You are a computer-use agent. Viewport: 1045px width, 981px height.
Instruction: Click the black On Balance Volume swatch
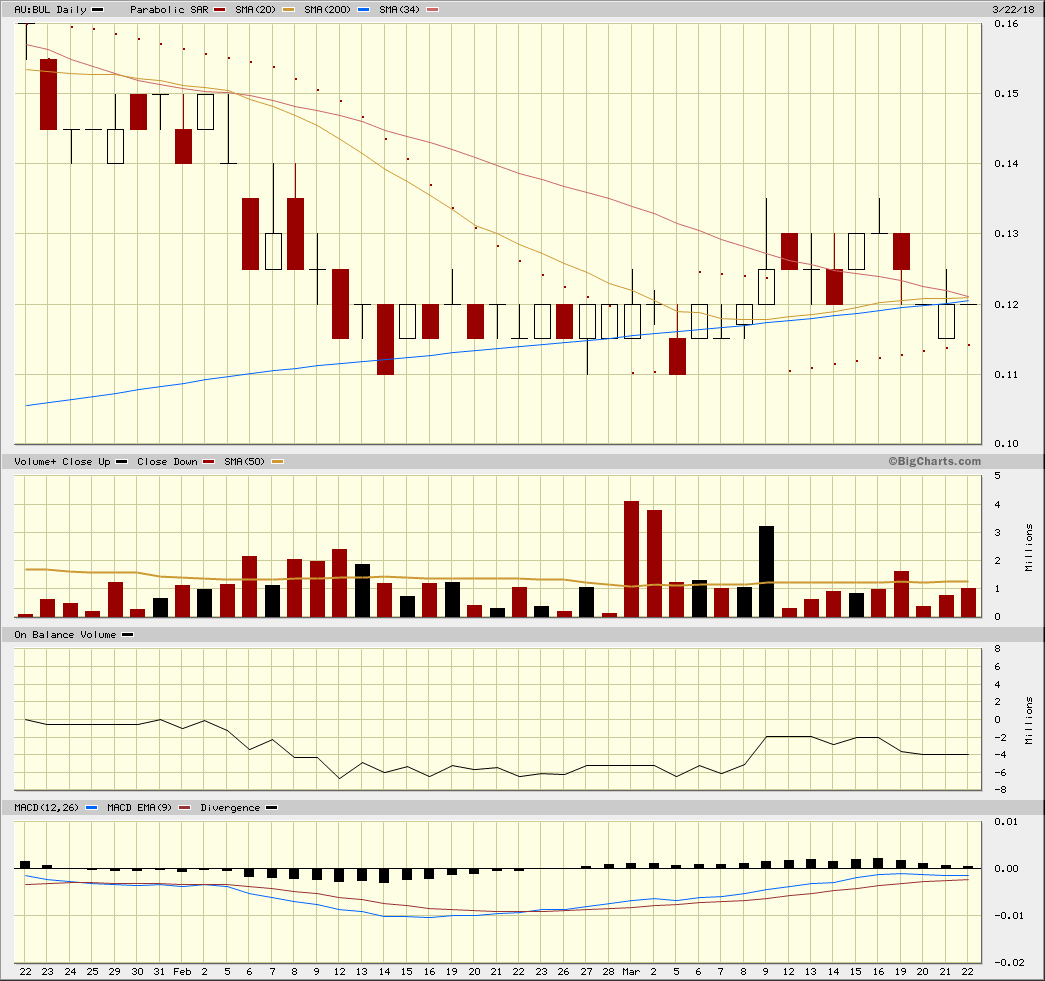click(x=127, y=635)
